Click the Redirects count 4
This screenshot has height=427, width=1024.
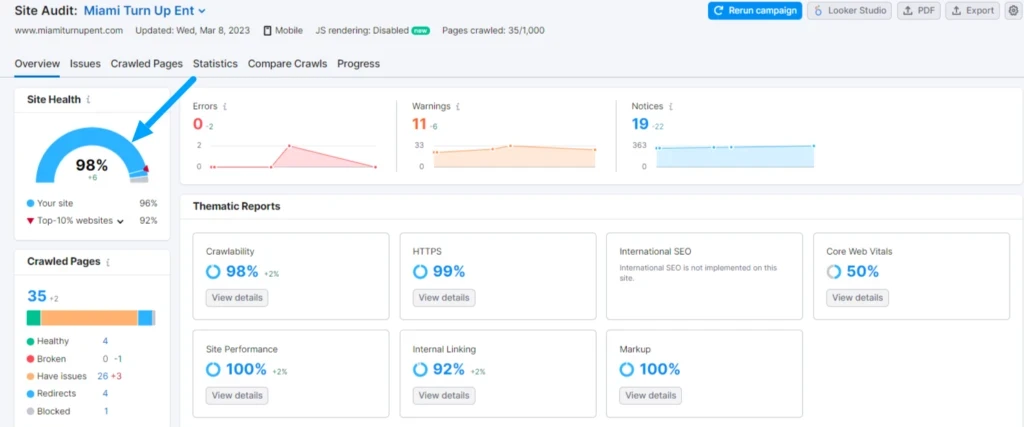coord(105,394)
